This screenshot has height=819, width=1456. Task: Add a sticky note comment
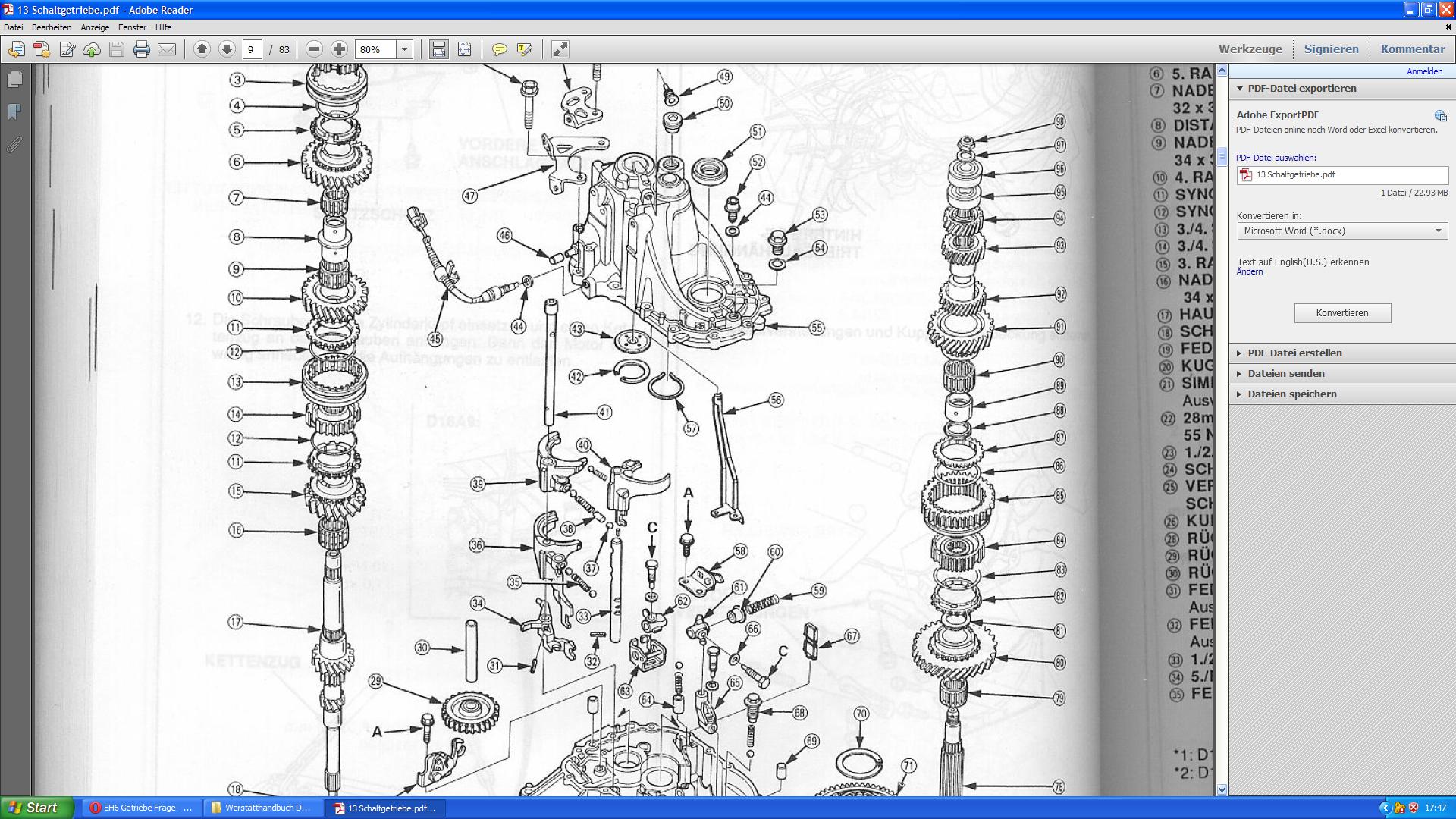(499, 50)
